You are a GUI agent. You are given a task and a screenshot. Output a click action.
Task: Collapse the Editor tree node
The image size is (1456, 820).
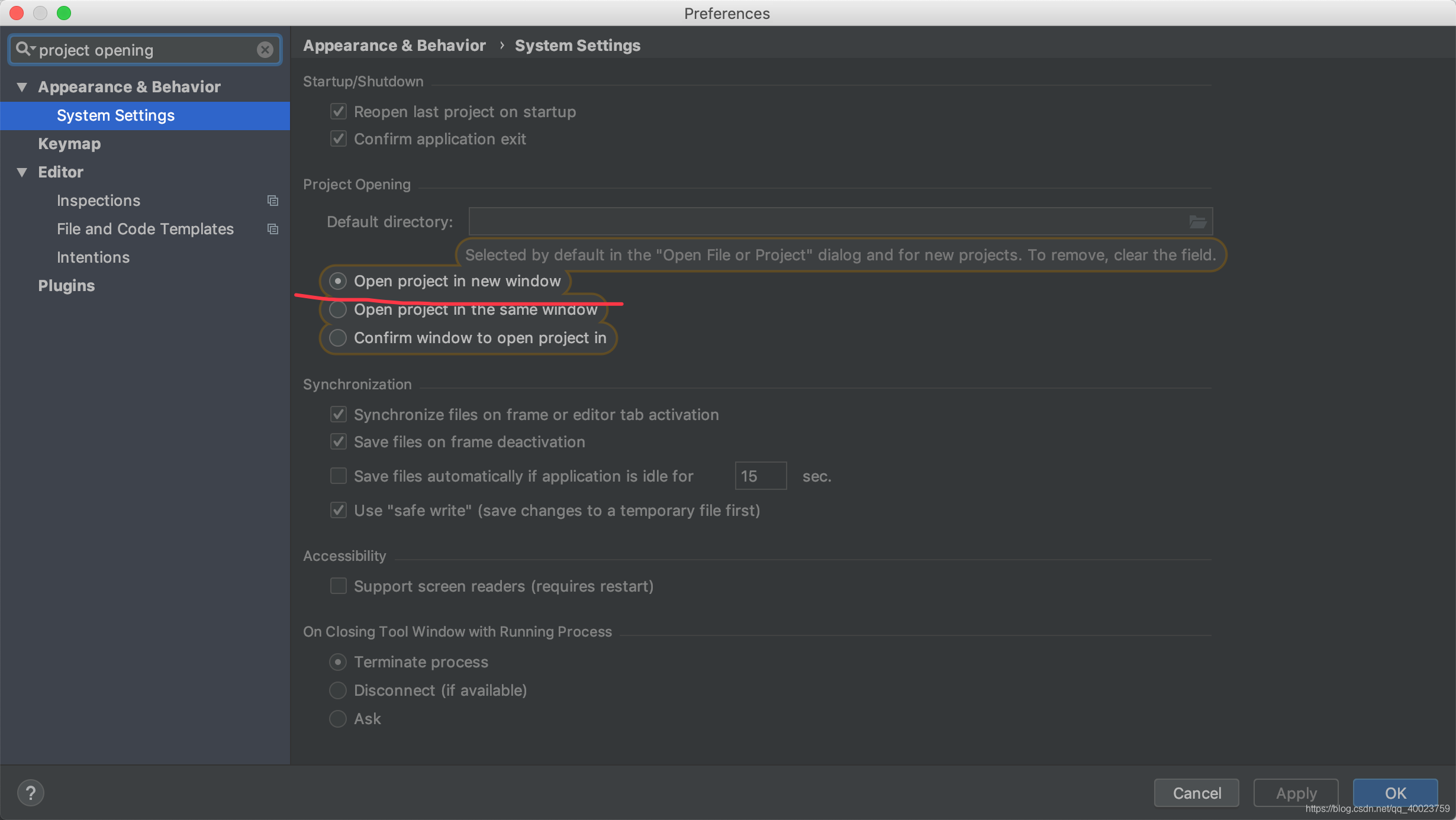22,172
